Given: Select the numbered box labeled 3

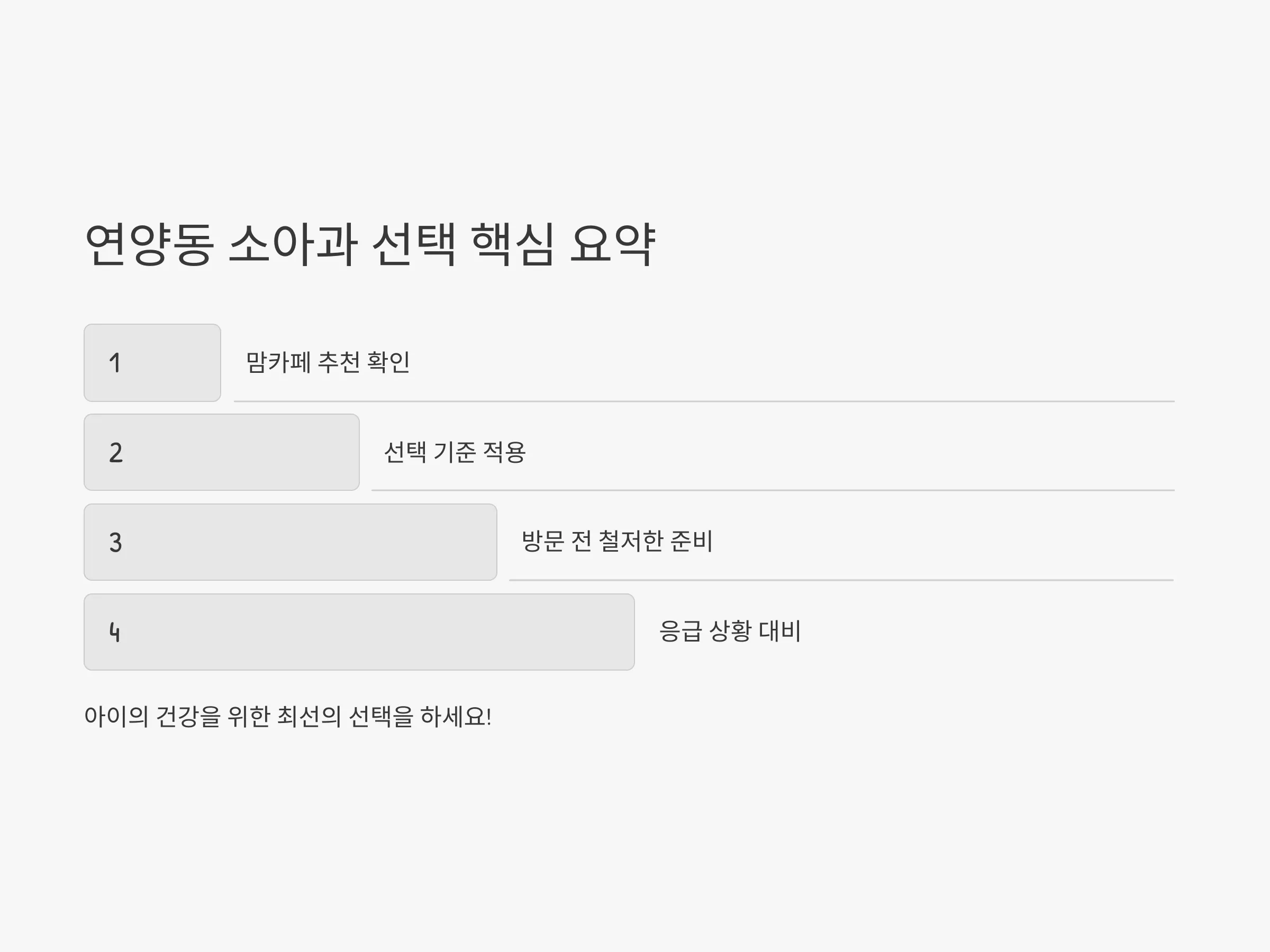Looking at the screenshot, I should coord(291,542).
